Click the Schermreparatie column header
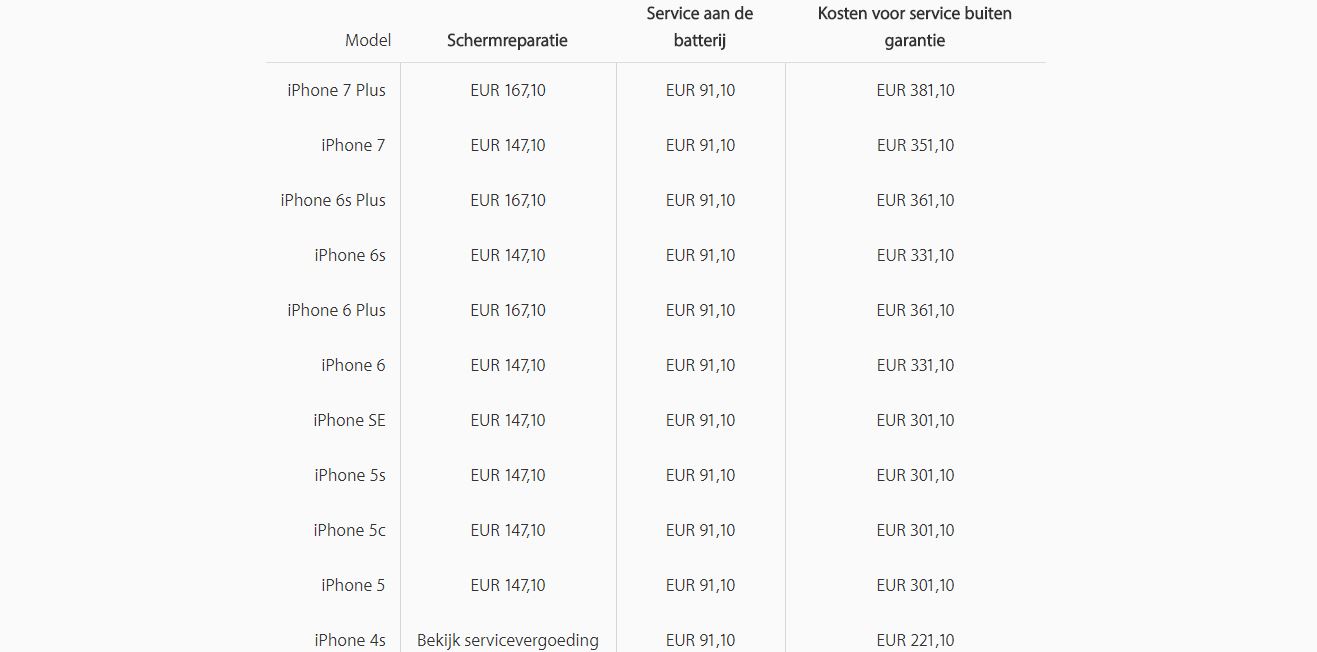This screenshot has height=652, width=1317. tap(507, 41)
